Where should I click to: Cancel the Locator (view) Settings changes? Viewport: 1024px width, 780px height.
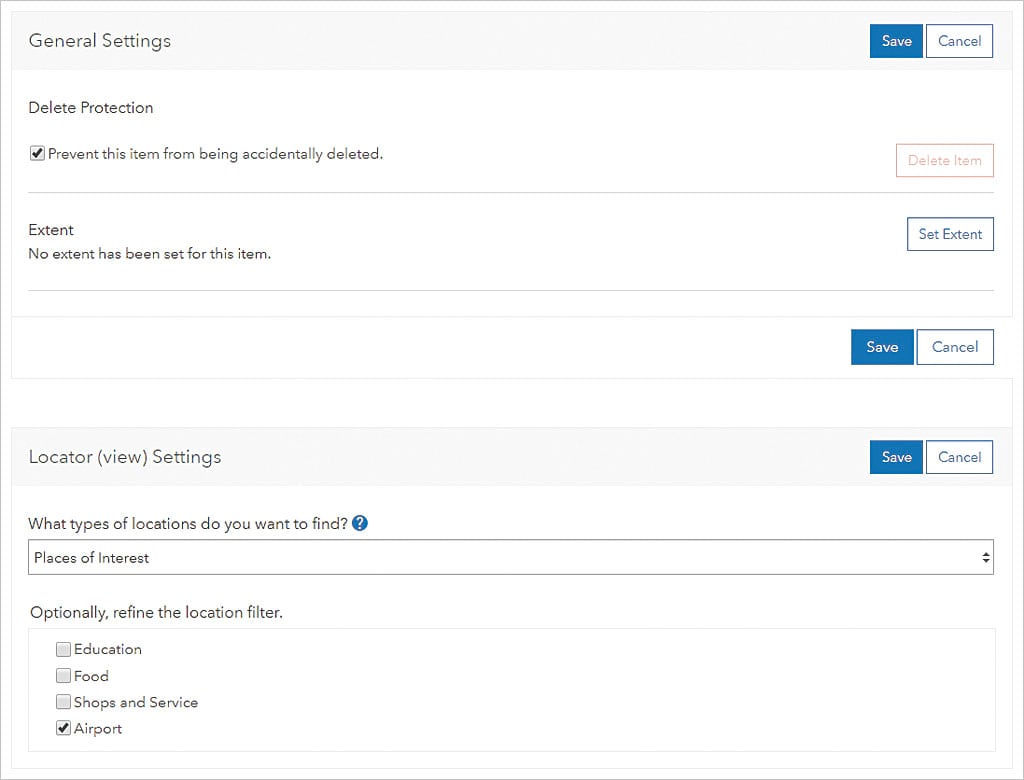coord(959,457)
